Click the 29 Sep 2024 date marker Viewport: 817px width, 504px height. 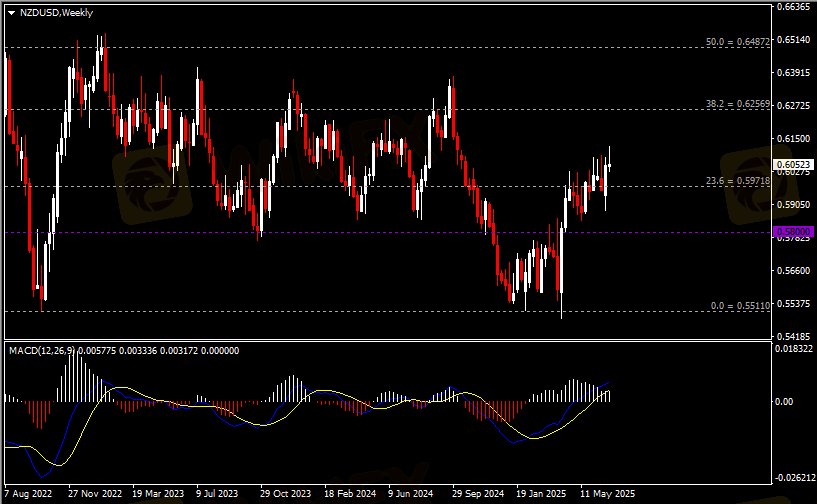(477, 494)
